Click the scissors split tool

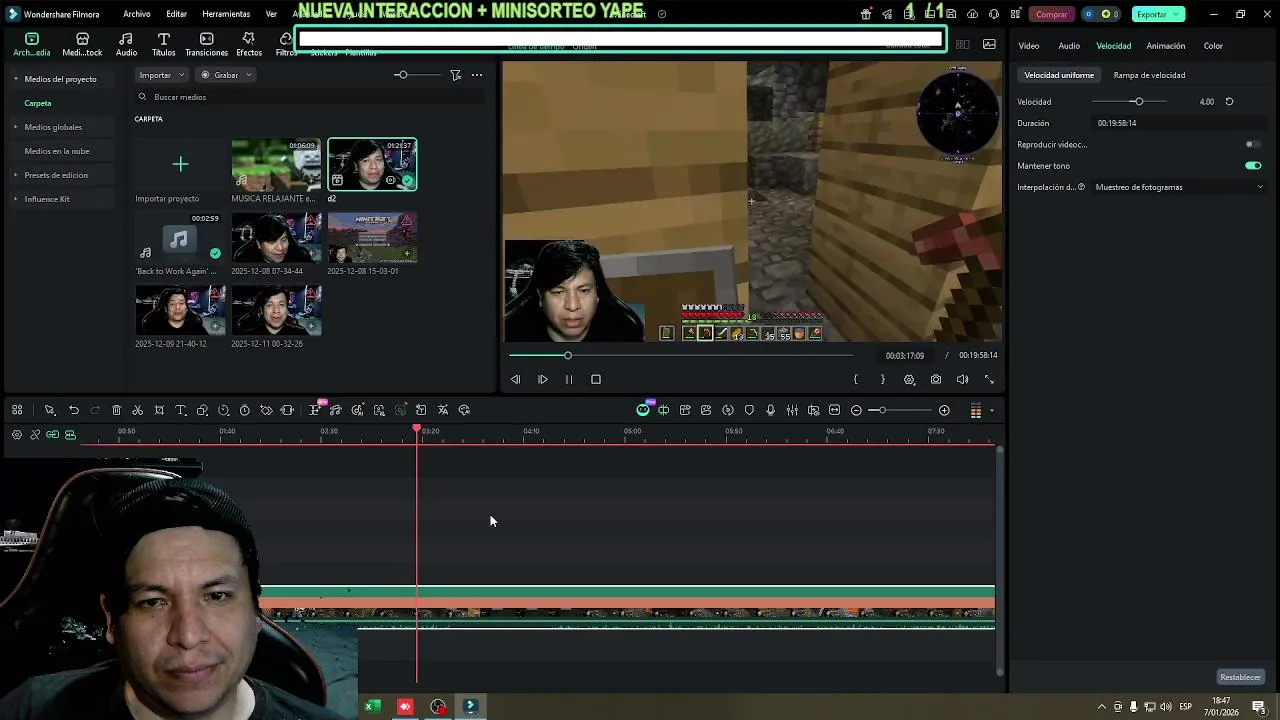[x=137, y=410]
